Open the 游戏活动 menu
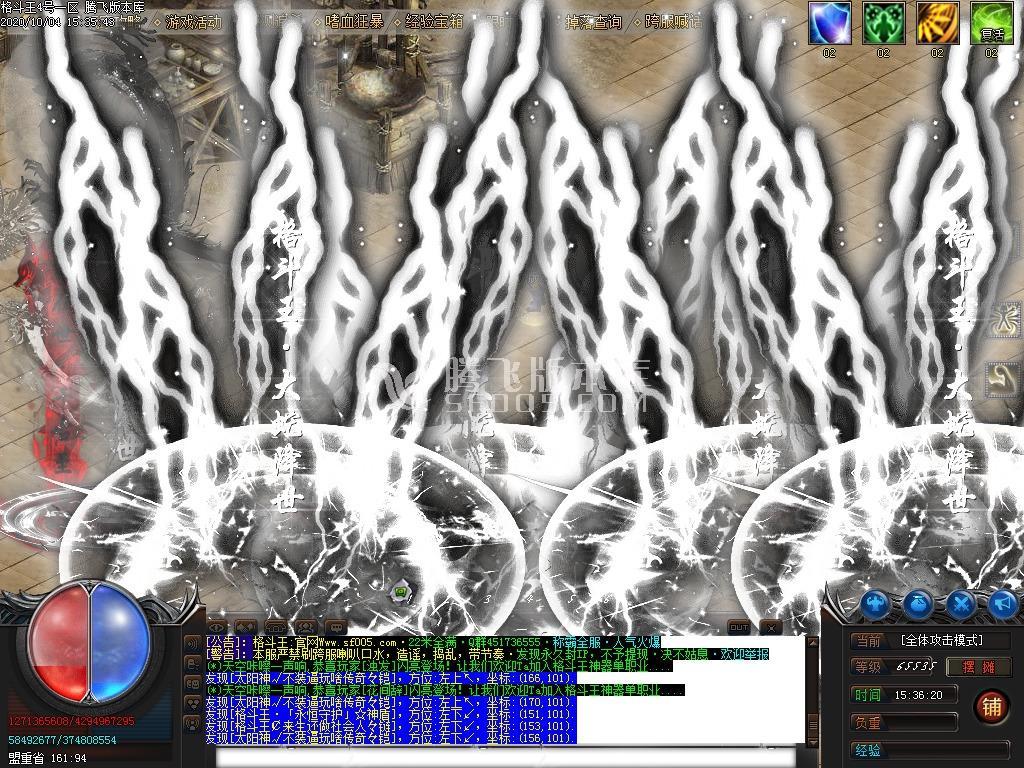 [193, 22]
